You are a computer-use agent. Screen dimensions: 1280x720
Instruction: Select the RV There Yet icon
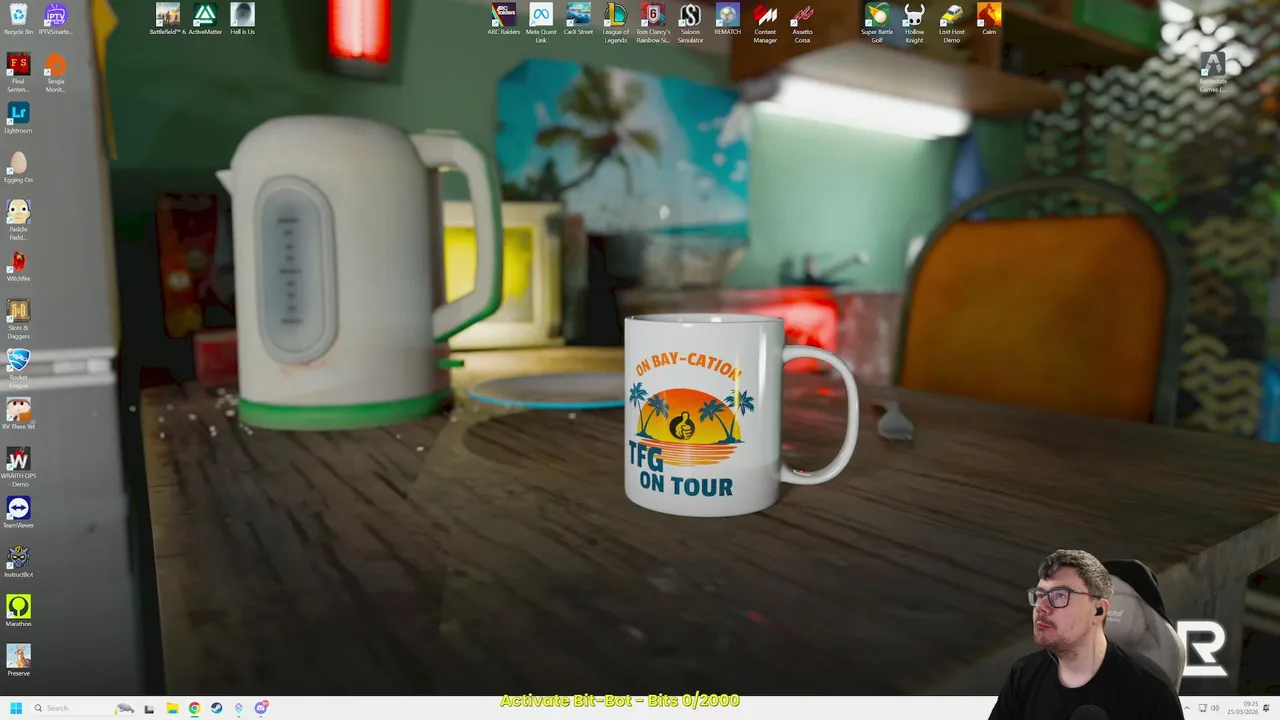tap(18, 414)
